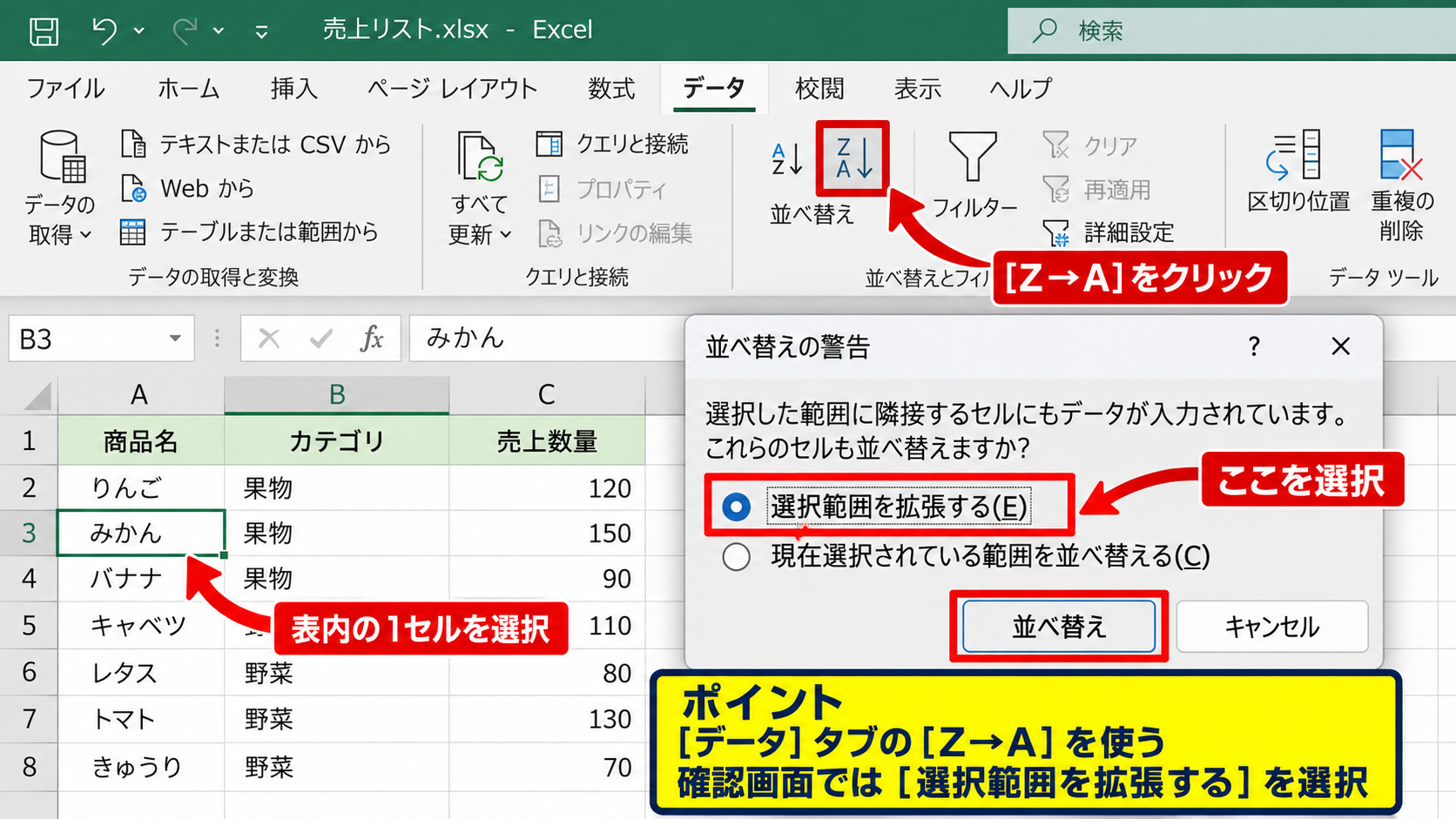Click the Redo arrow icon
1456x819 pixels.
[185, 31]
